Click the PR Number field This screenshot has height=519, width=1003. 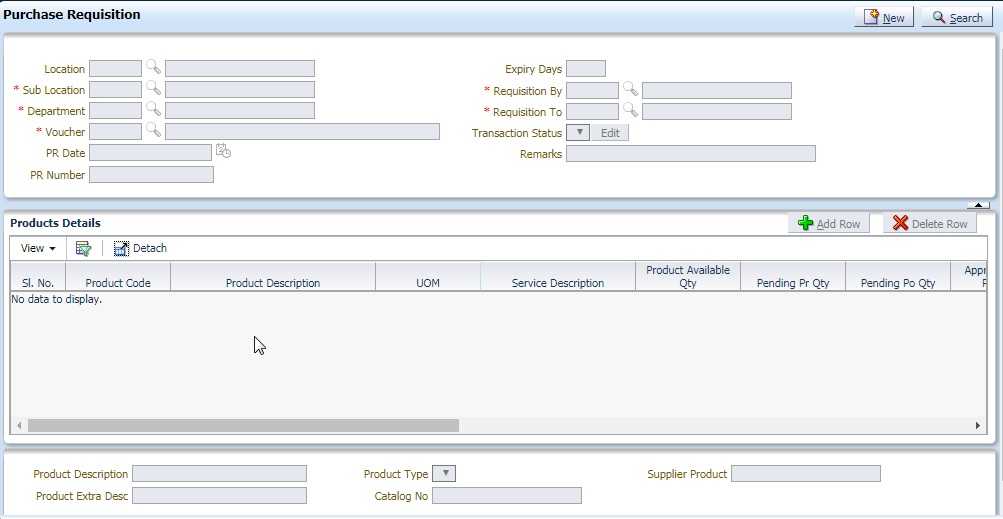click(151, 175)
